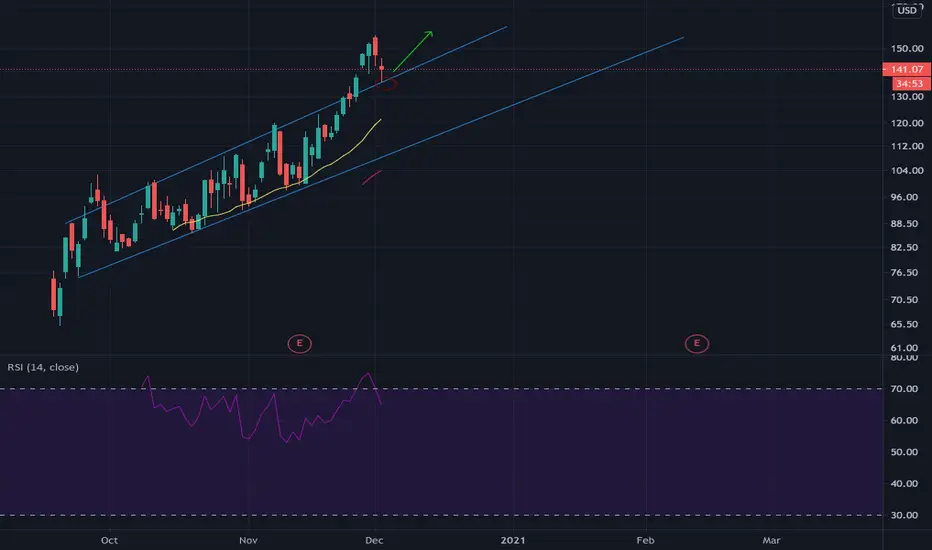
Task: Open the USD currency selector
Action: point(907,10)
